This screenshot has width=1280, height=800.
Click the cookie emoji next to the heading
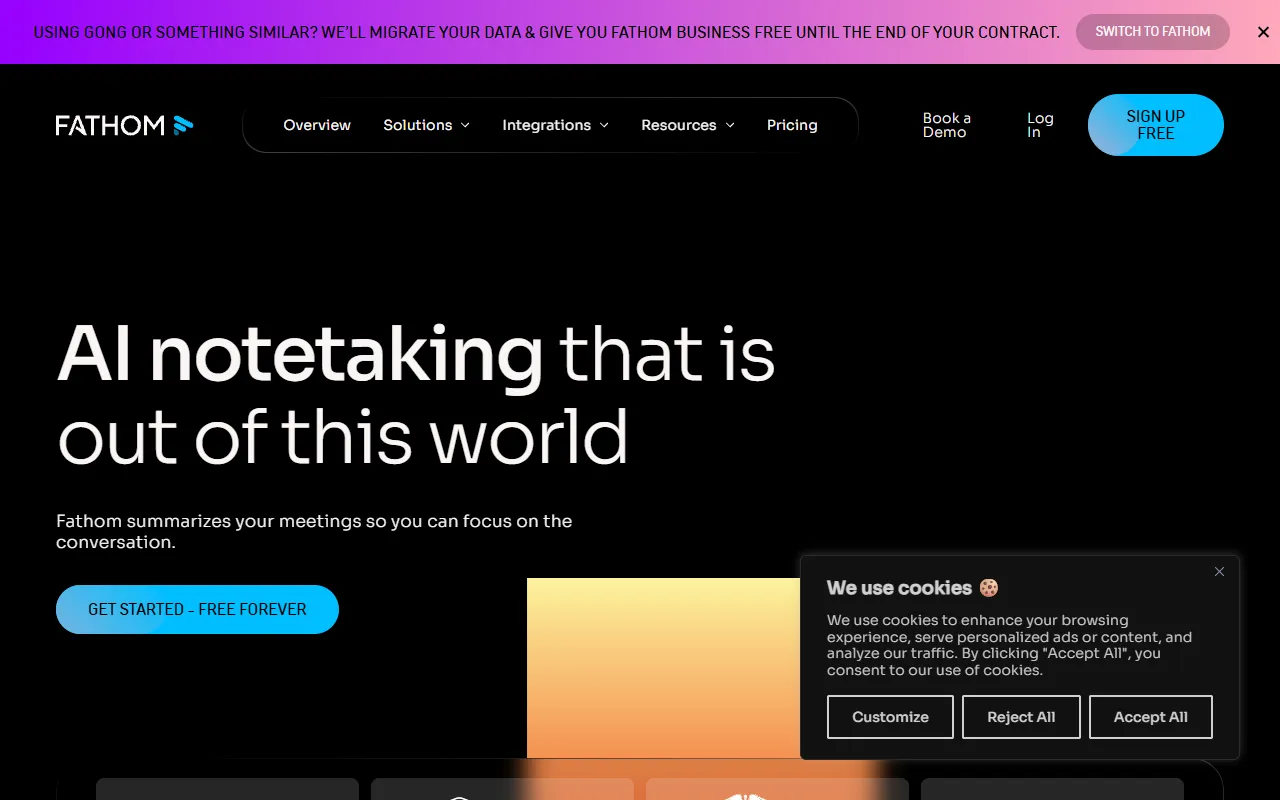(989, 588)
